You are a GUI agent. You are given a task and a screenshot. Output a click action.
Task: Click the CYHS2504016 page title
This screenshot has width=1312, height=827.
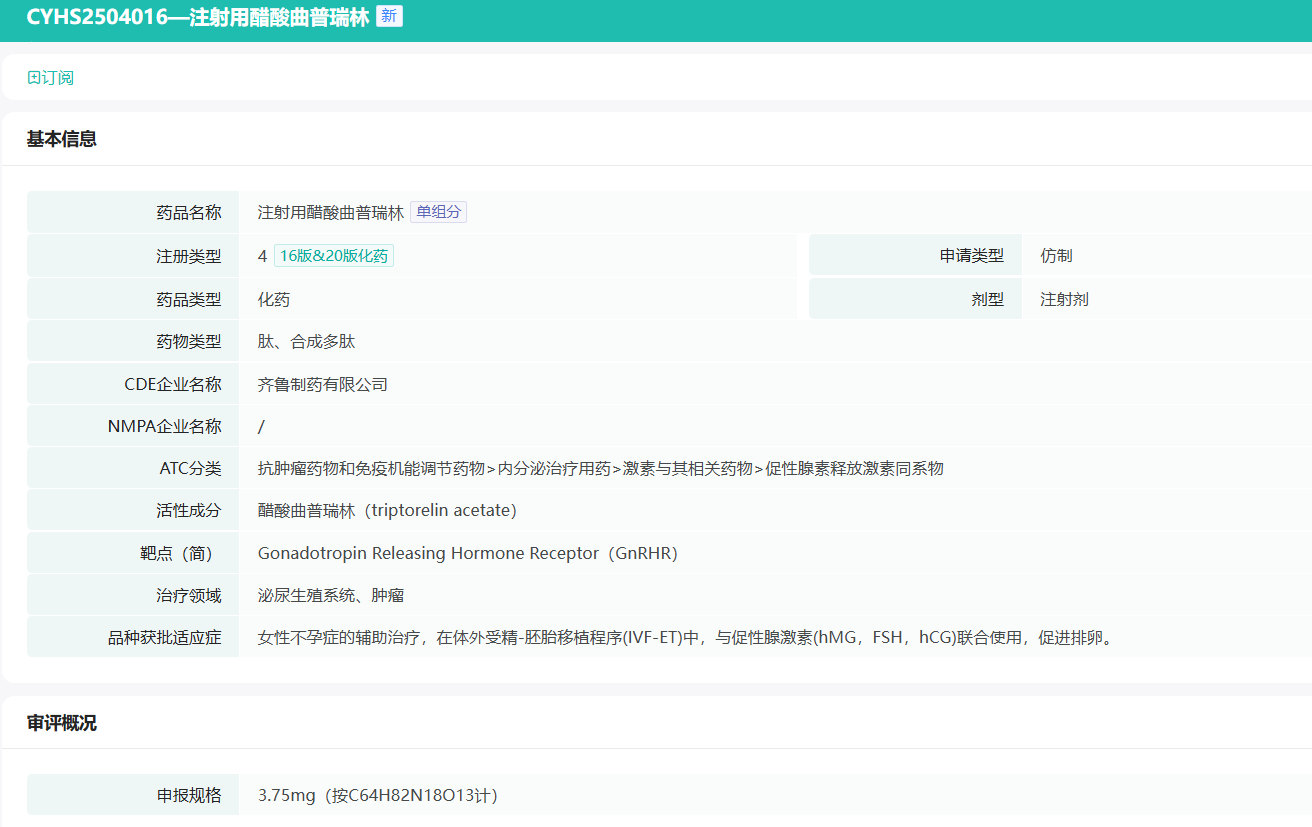(x=197, y=17)
